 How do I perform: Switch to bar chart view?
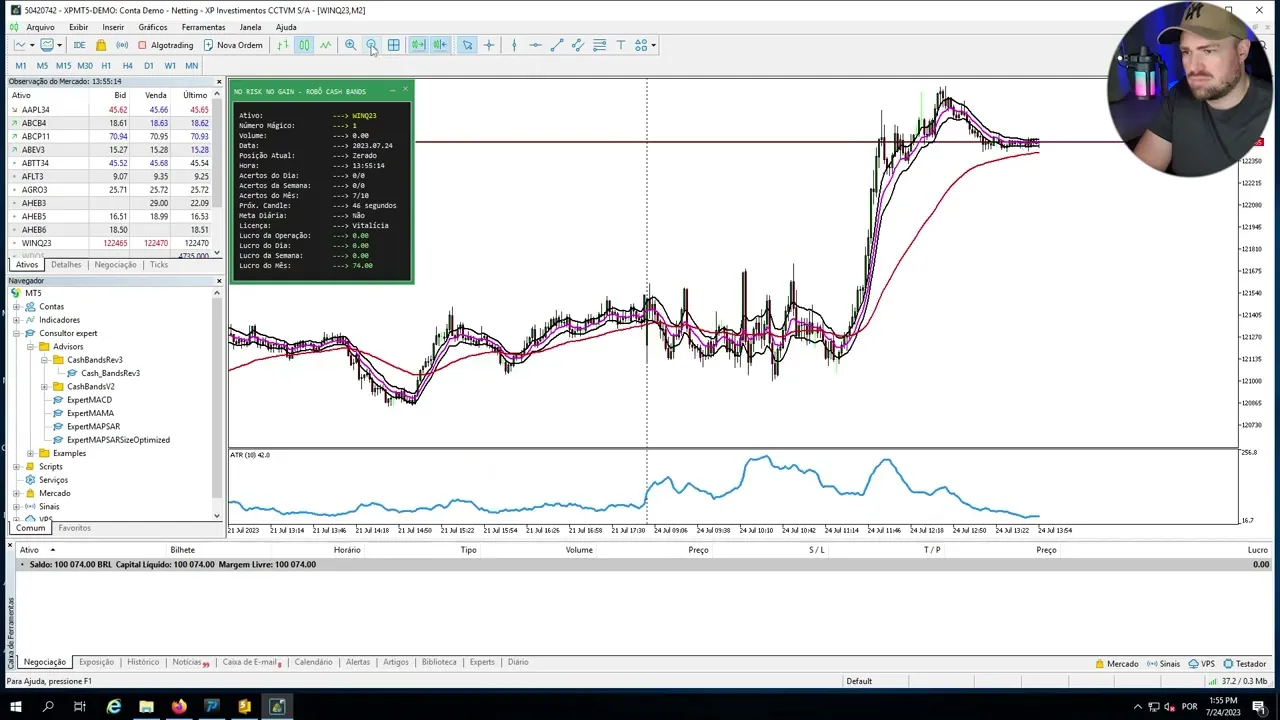click(283, 45)
